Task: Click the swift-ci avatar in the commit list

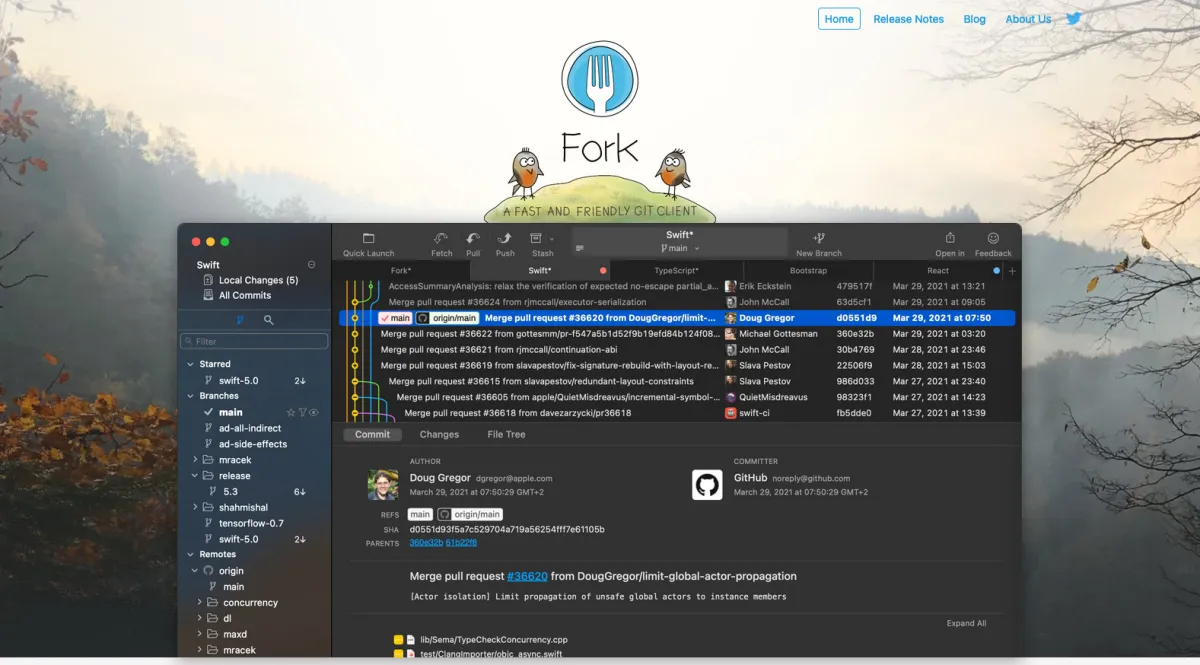Action: 731,412
